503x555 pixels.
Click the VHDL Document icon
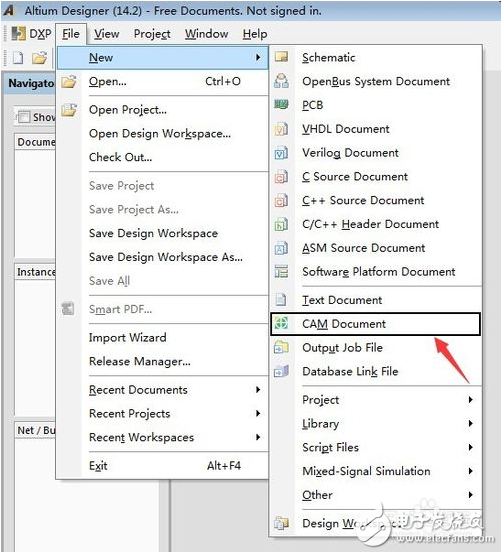click(x=282, y=129)
